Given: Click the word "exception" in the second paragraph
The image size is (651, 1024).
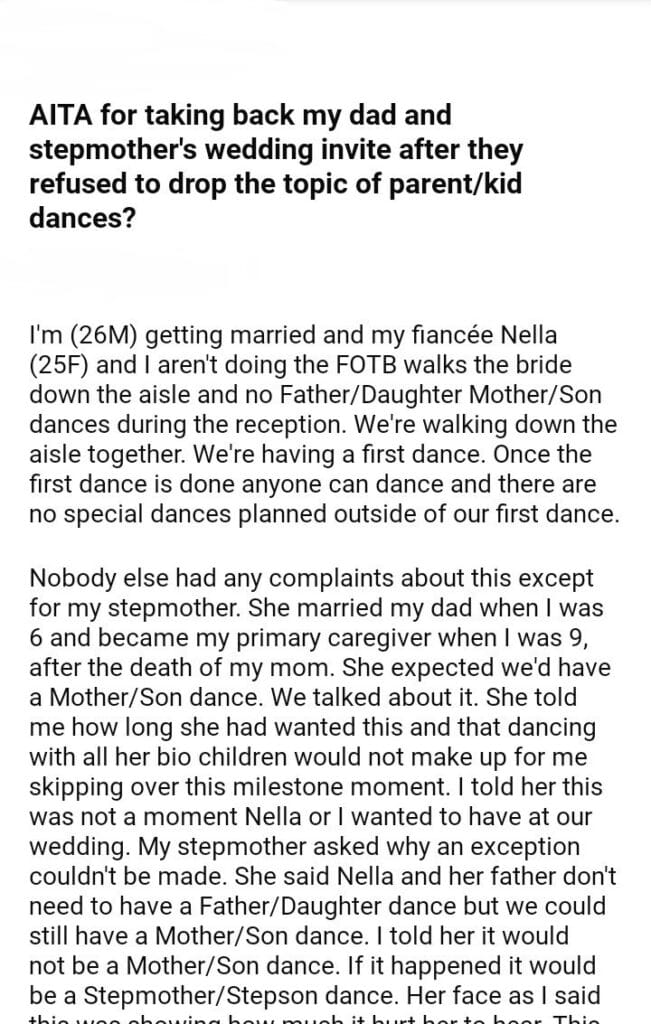Looking at the screenshot, I should [533, 844].
